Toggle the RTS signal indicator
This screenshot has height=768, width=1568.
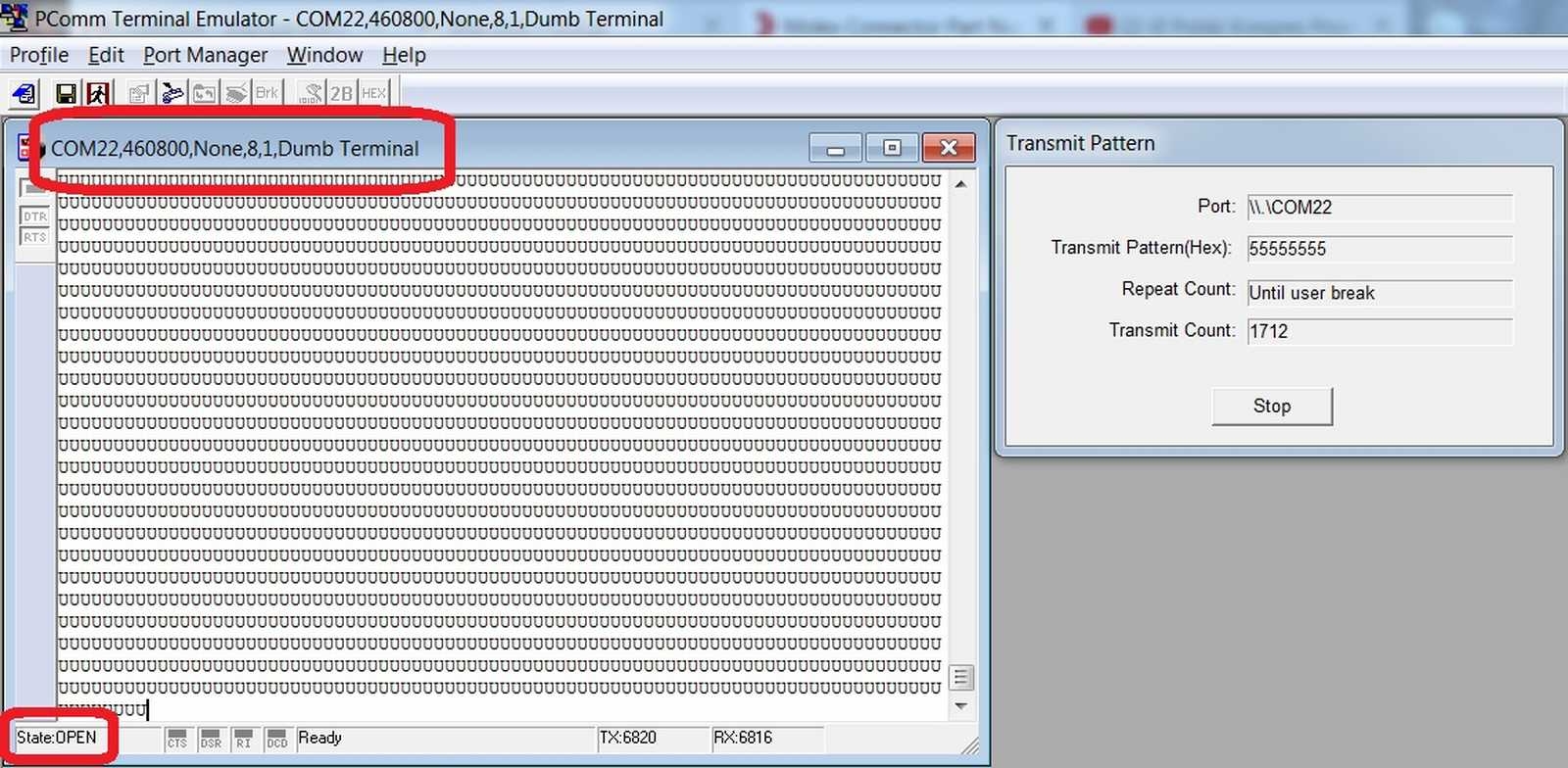tap(35, 237)
